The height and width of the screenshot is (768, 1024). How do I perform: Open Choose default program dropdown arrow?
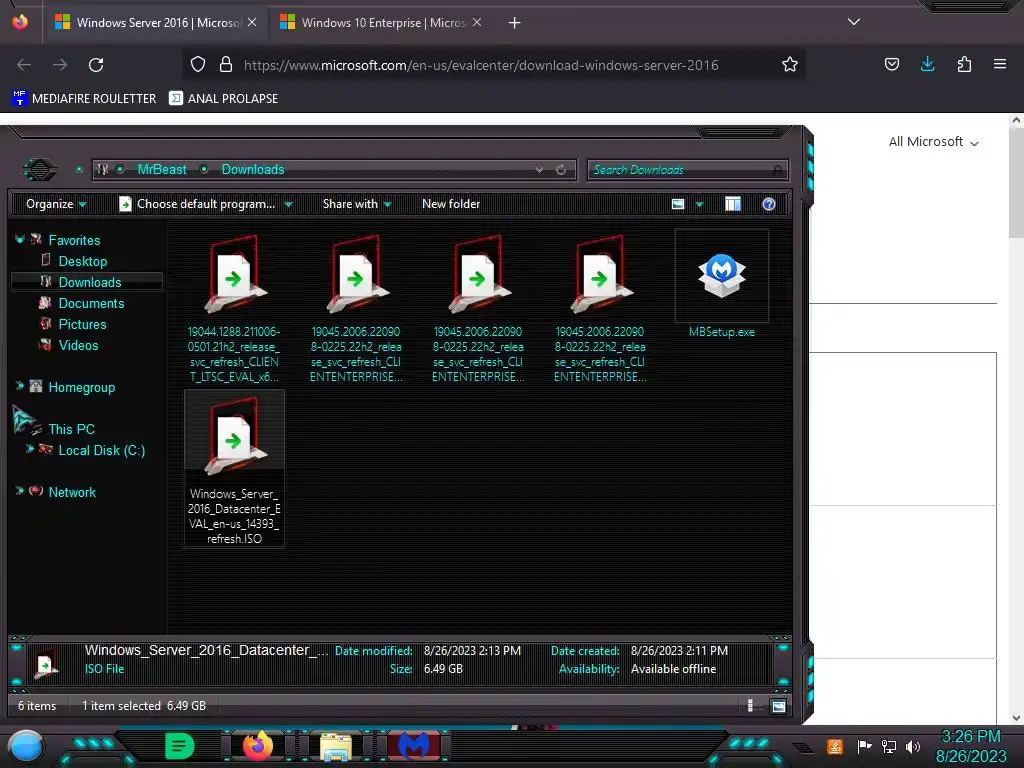[288, 204]
